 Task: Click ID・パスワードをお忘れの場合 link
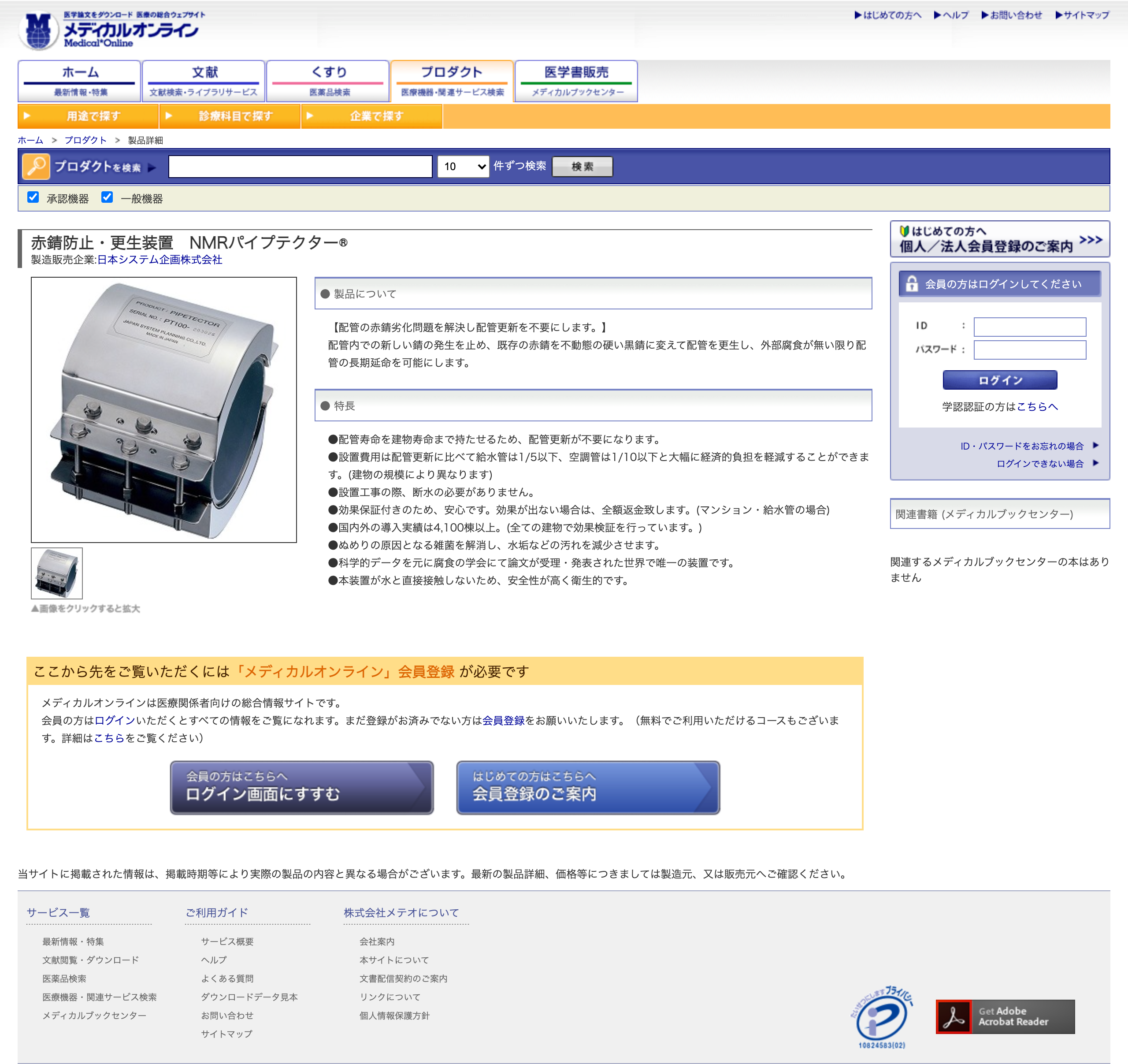pos(1022,446)
